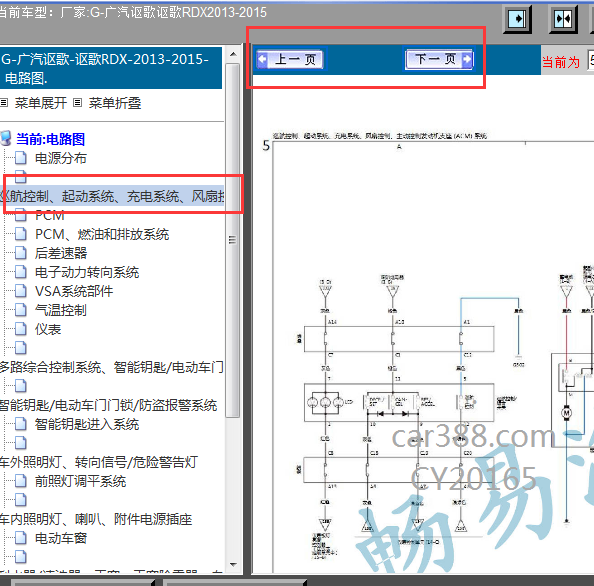Image resolution: width=594 pixels, height=586 pixels.
Task: Select 巡航控制、起动系统、充电系统 entry
Action: point(113,196)
